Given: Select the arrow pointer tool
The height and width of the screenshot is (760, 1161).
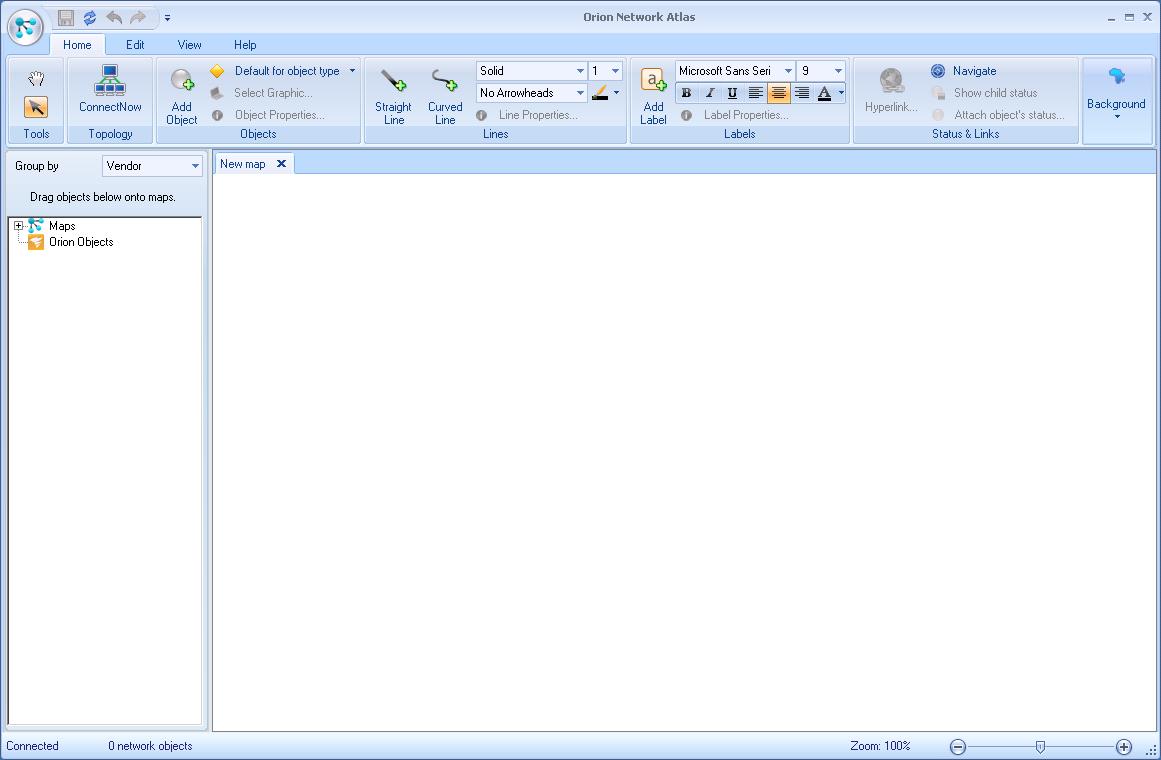Looking at the screenshot, I should [x=36, y=107].
